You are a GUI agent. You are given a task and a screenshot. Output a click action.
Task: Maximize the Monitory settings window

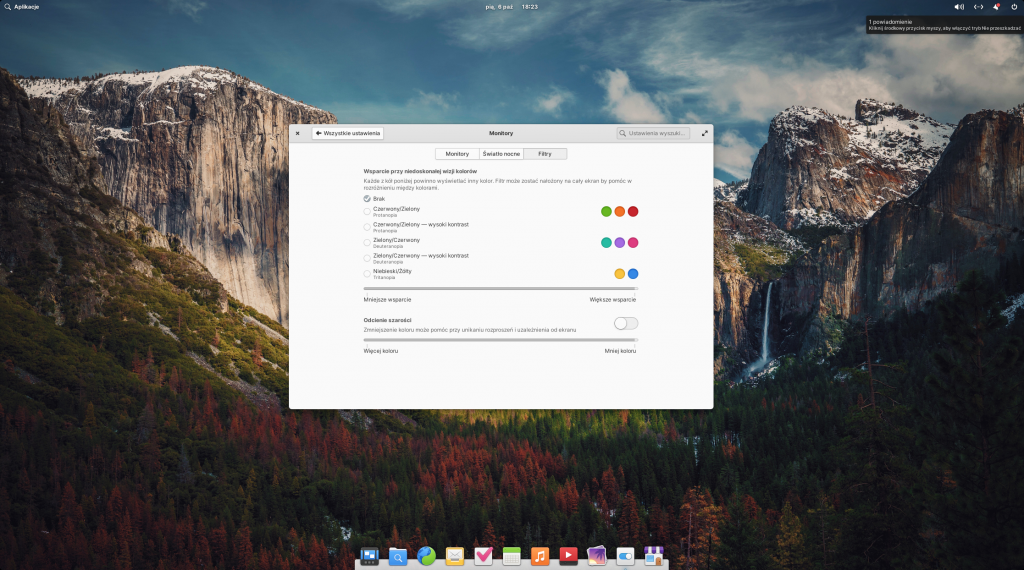pos(705,133)
